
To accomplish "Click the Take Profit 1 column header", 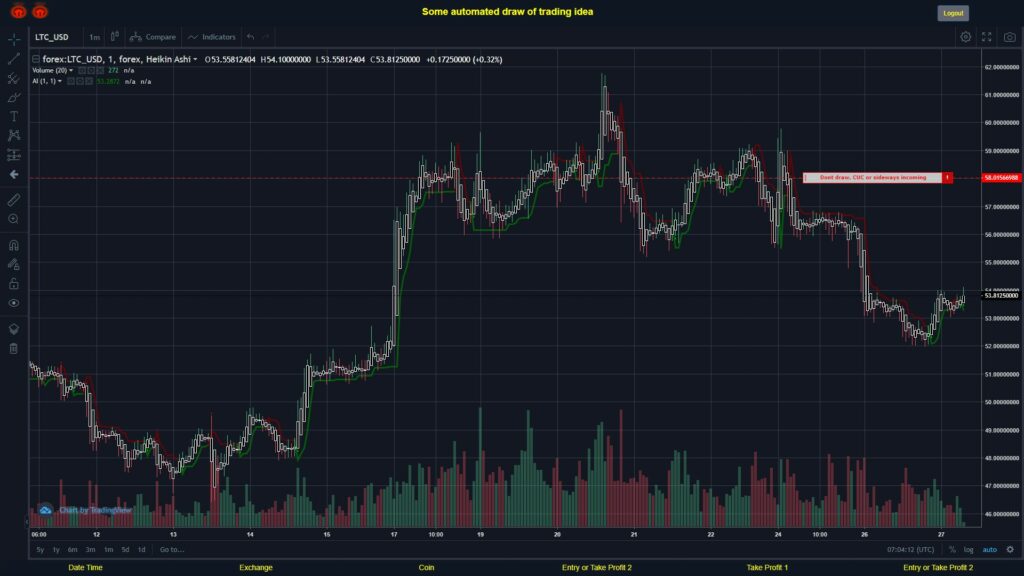I will tap(767, 567).
